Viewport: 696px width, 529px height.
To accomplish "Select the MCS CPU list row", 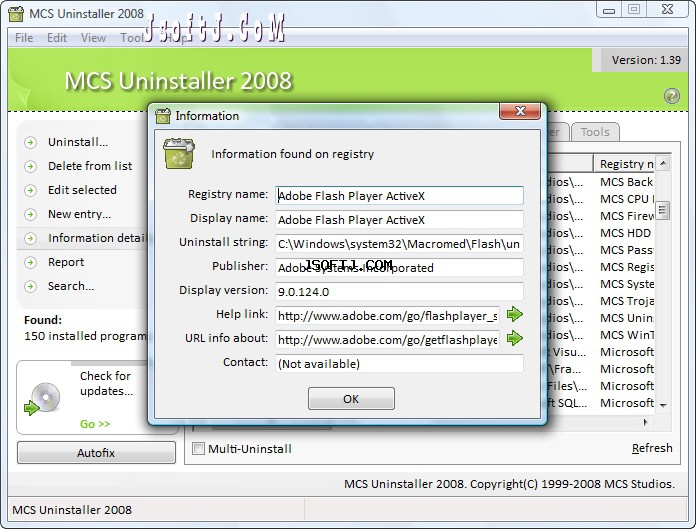I will tap(626, 199).
